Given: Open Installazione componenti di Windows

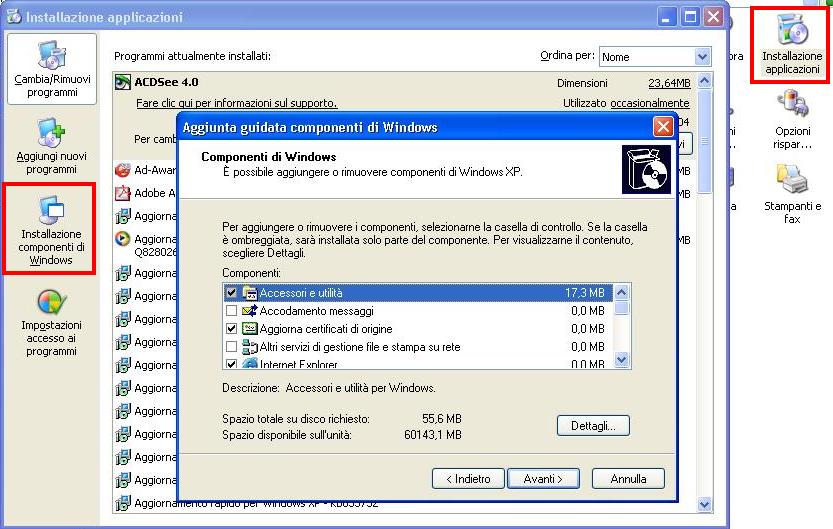Looking at the screenshot, I should pyautogui.click(x=50, y=229).
